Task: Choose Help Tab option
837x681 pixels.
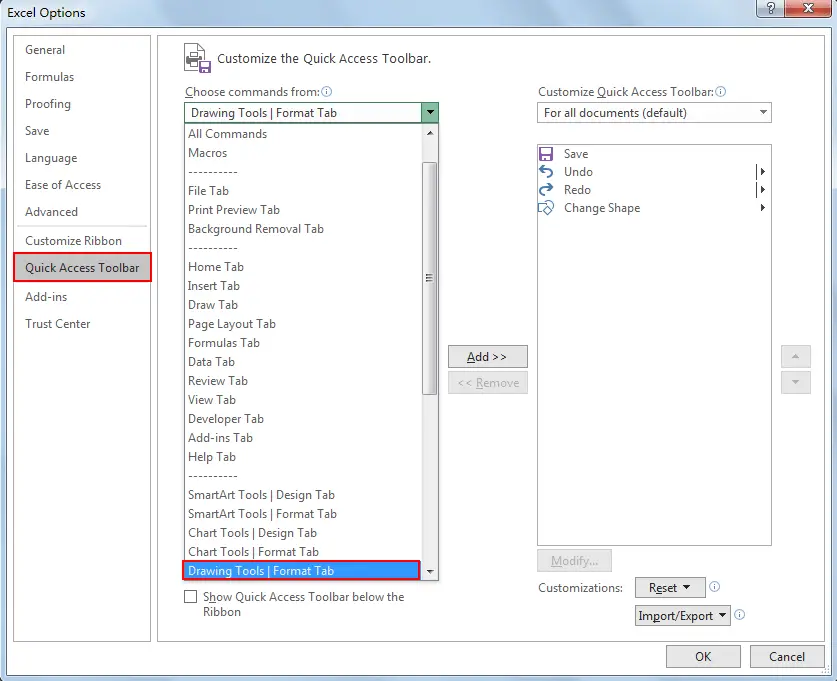Action: click(x=303, y=457)
